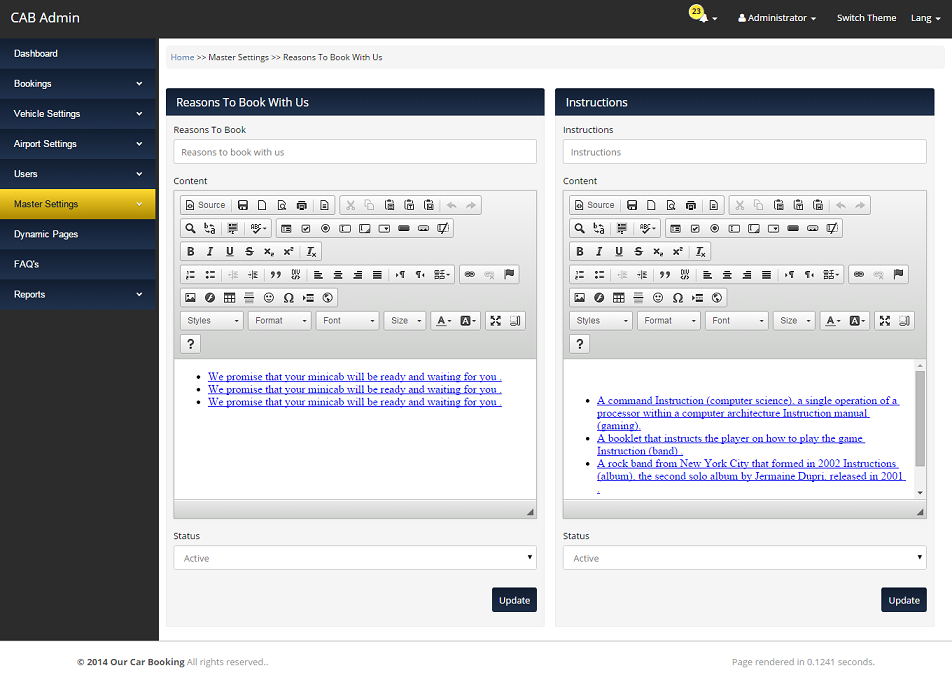The height and width of the screenshot is (689, 952).
Task: Toggle Bold in Reasons editor
Action: click(191, 251)
